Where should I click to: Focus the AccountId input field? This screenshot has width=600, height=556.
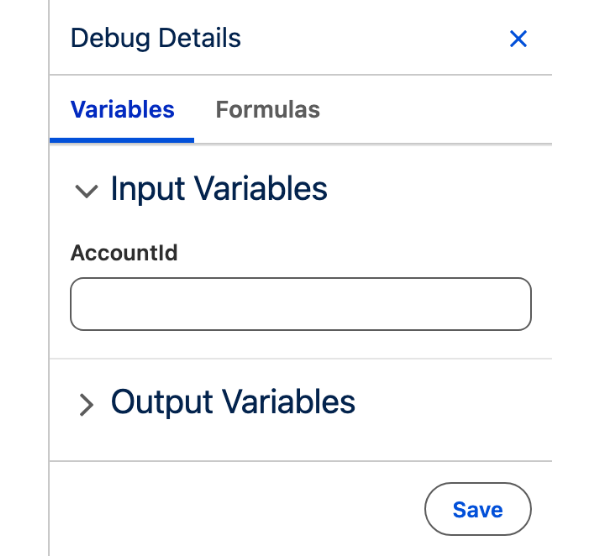(x=301, y=304)
